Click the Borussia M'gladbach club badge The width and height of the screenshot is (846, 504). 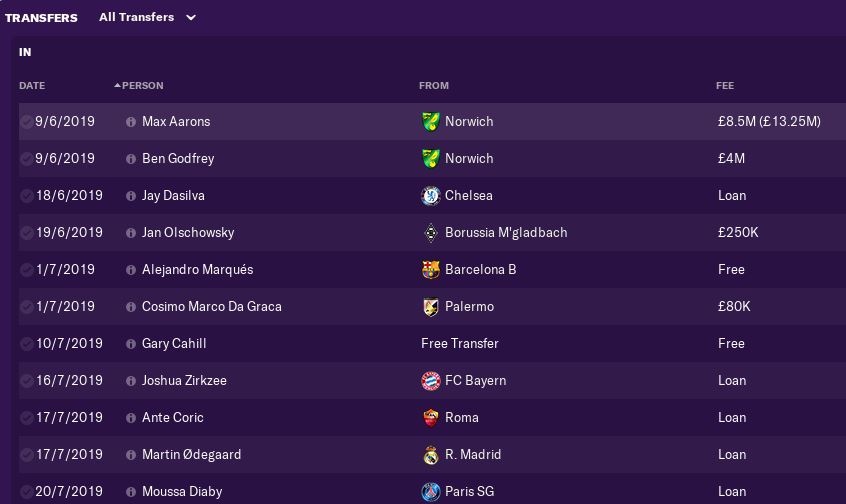[x=431, y=233]
